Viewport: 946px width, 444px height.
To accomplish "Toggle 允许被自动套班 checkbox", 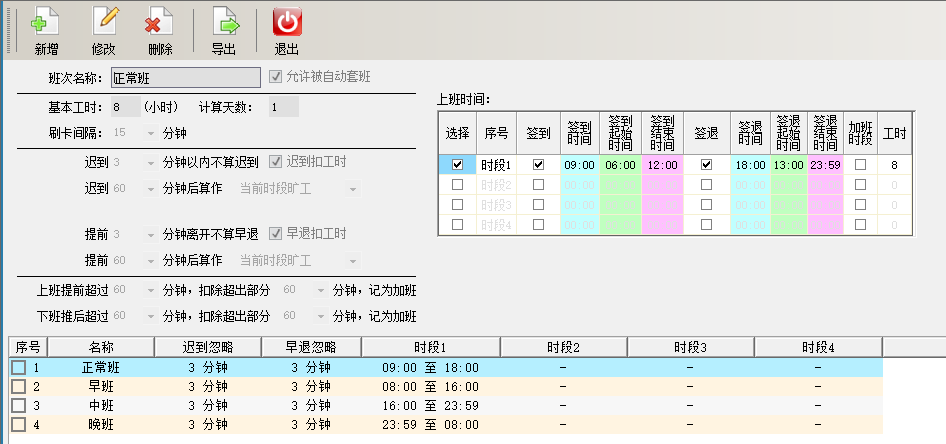I will [x=276, y=77].
